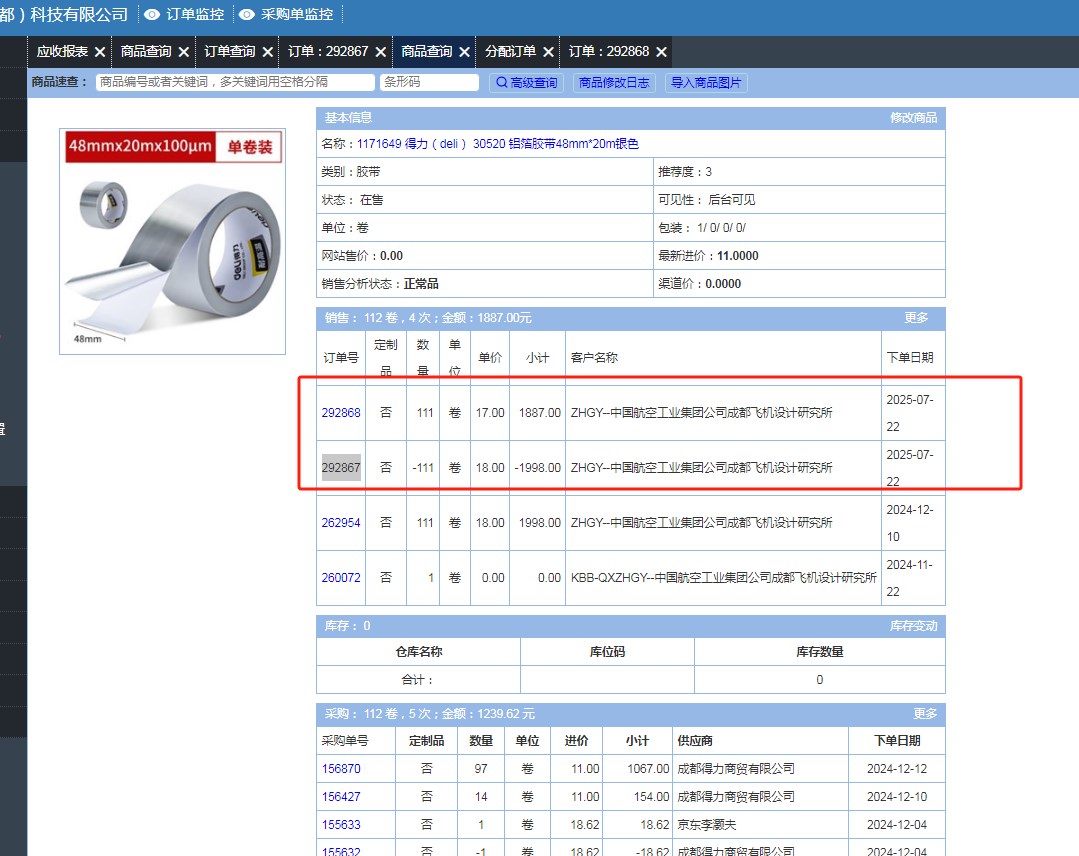Screen dimensions: 1079x856
Task: Switch to the 订单：292868 tab
Action: click(x=609, y=52)
